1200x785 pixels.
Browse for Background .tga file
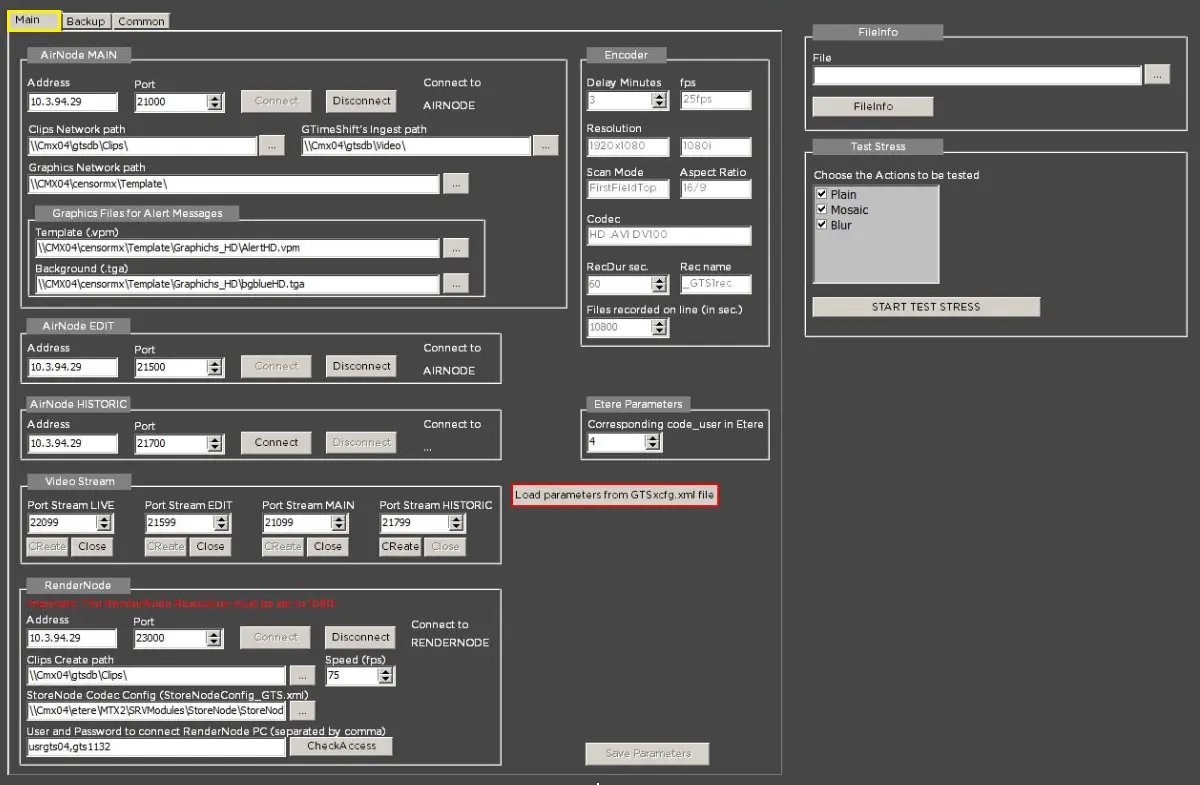pyautogui.click(x=454, y=284)
